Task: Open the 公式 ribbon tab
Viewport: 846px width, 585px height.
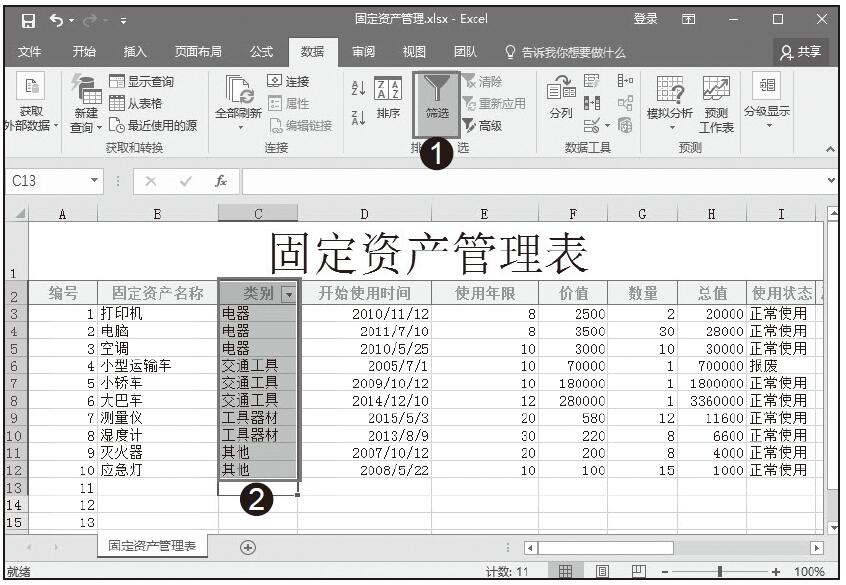Action: pos(261,52)
